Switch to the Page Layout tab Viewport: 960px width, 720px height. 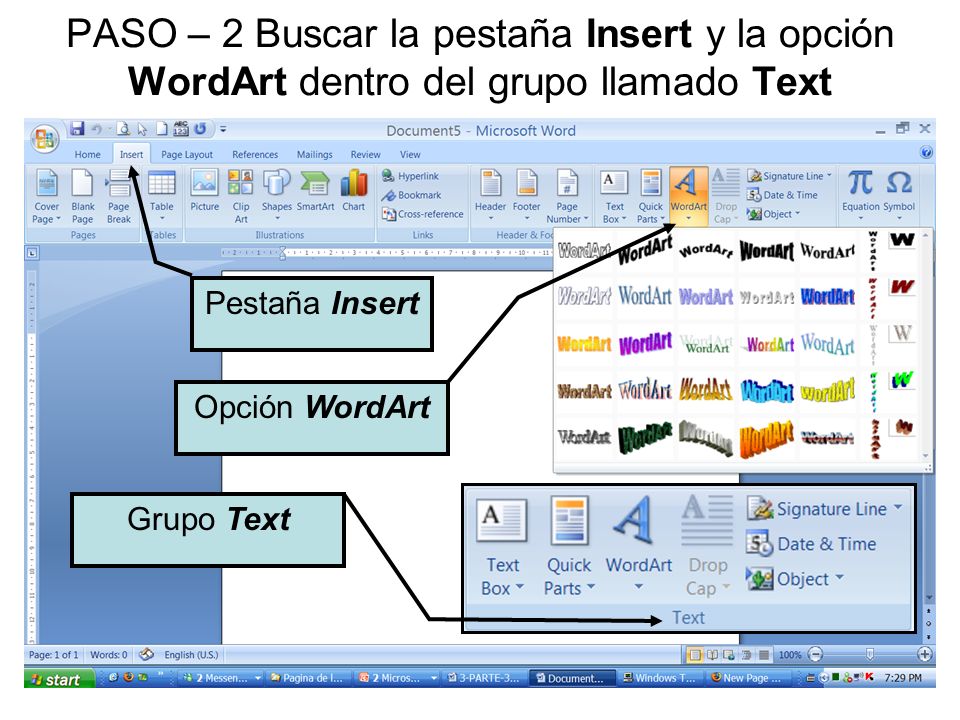(x=187, y=154)
